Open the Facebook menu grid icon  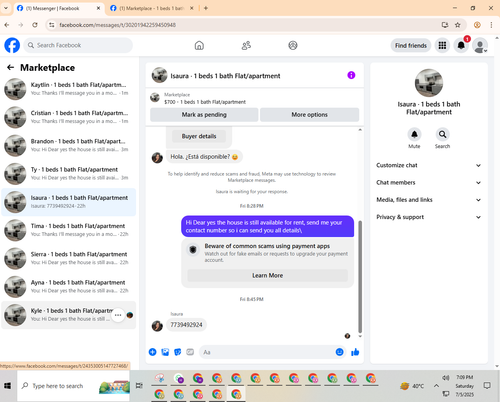(x=442, y=45)
